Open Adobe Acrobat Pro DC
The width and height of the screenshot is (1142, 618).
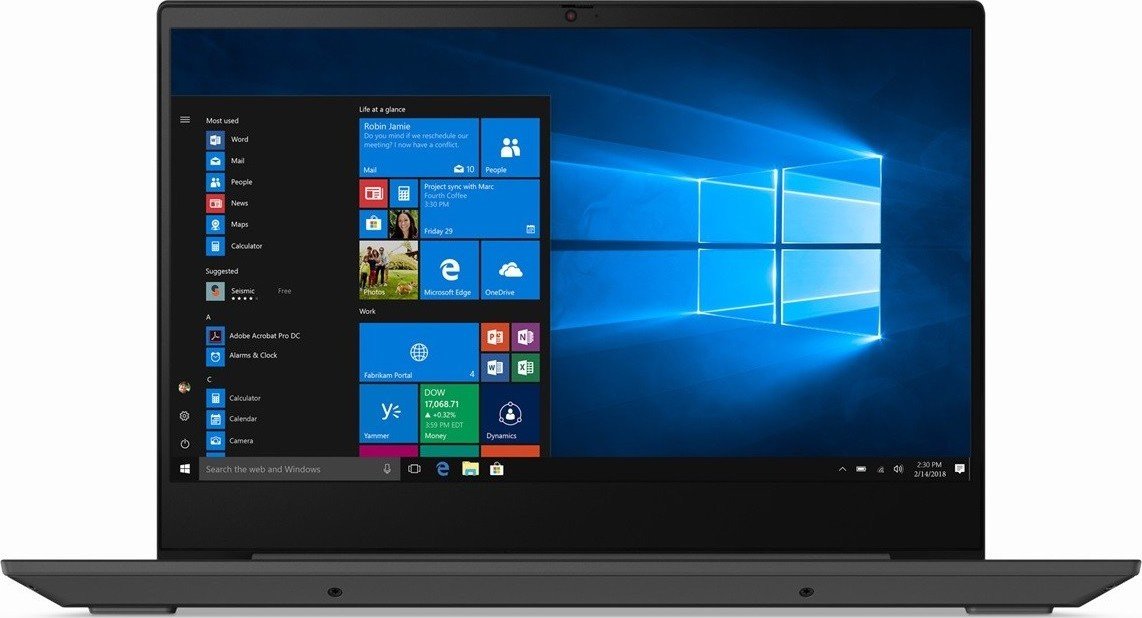253,336
